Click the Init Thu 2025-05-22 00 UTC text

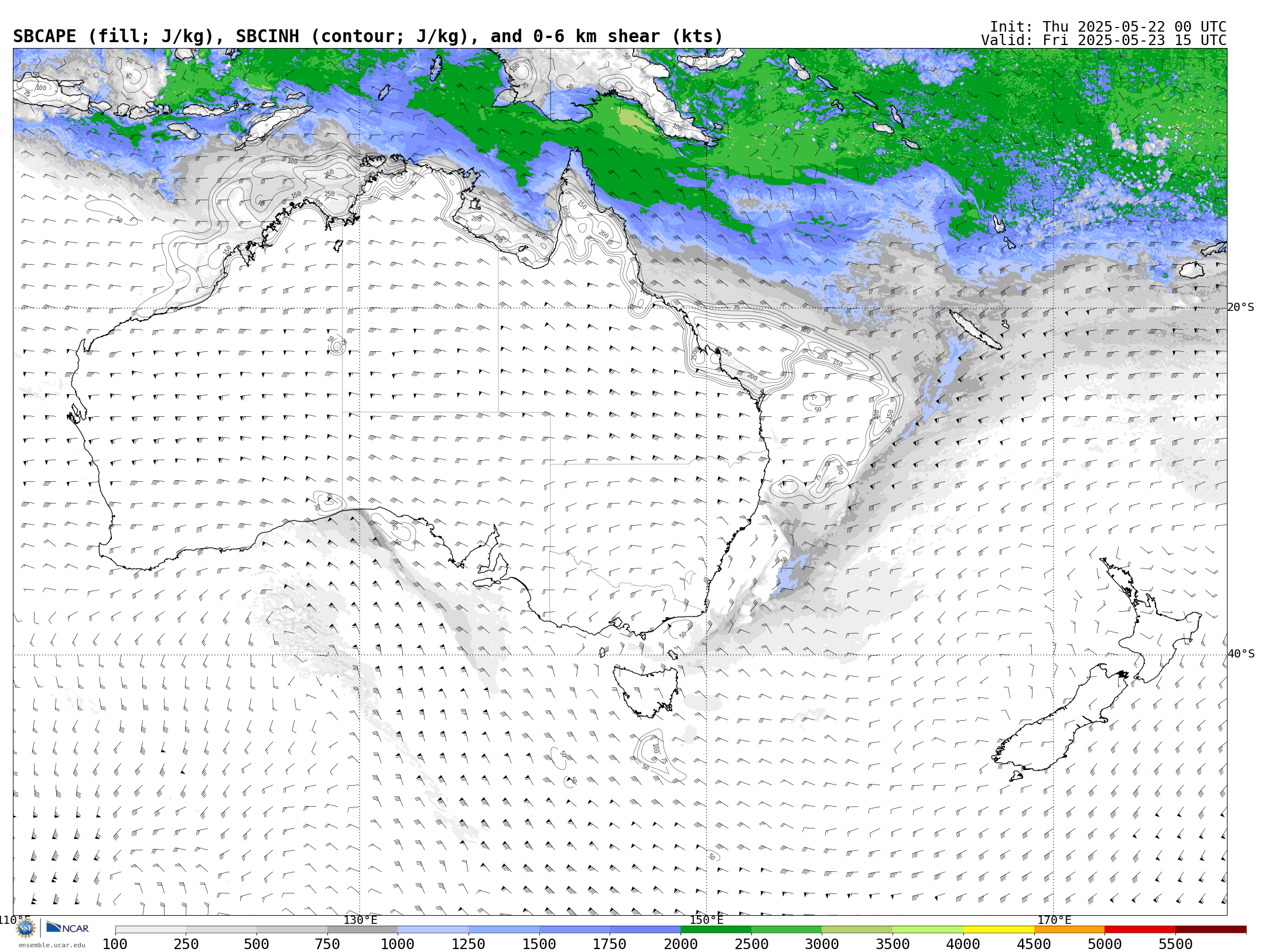click(1108, 27)
